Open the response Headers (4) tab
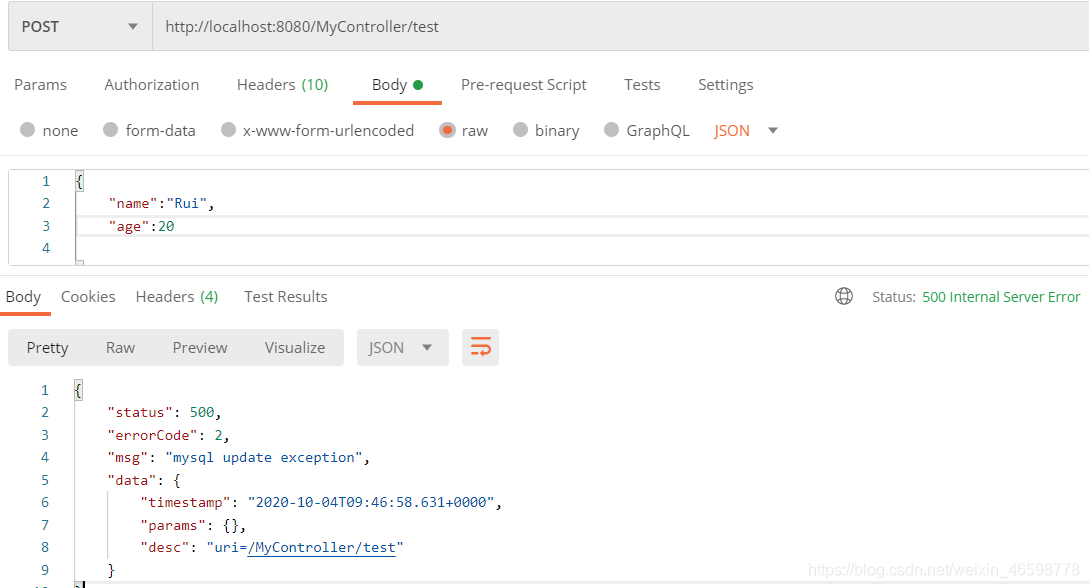This screenshot has height=588, width=1089. [x=176, y=296]
